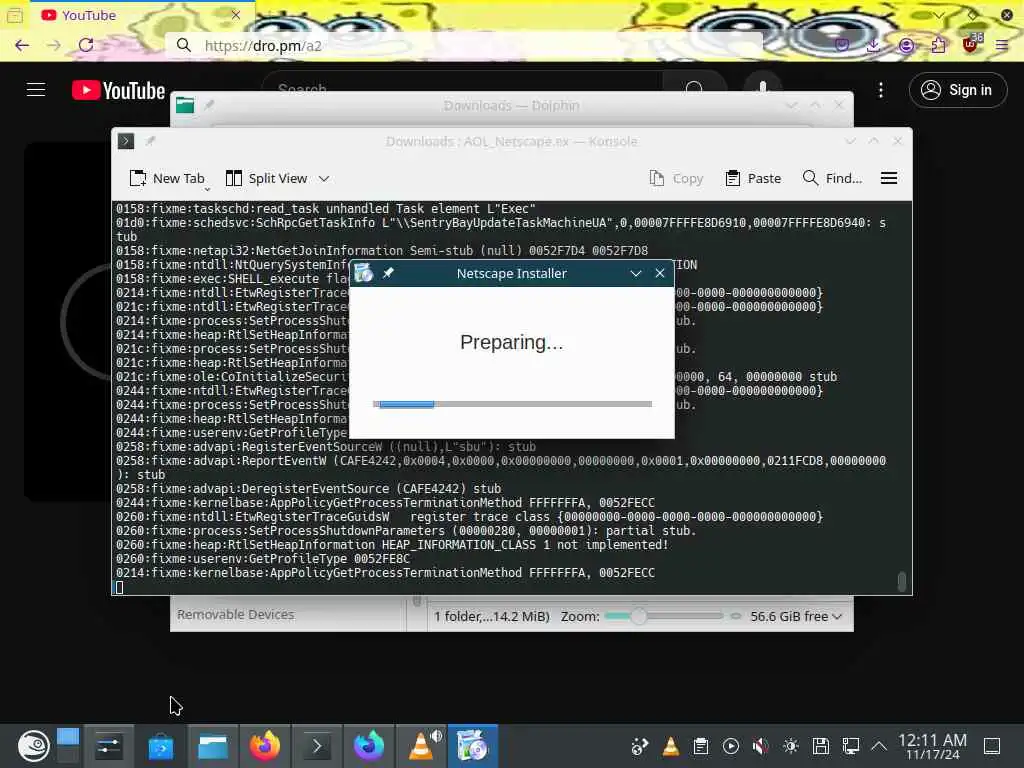Switch to VLC media player in taskbar
This screenshot has height=768, width=1024.
coord(422,746)
